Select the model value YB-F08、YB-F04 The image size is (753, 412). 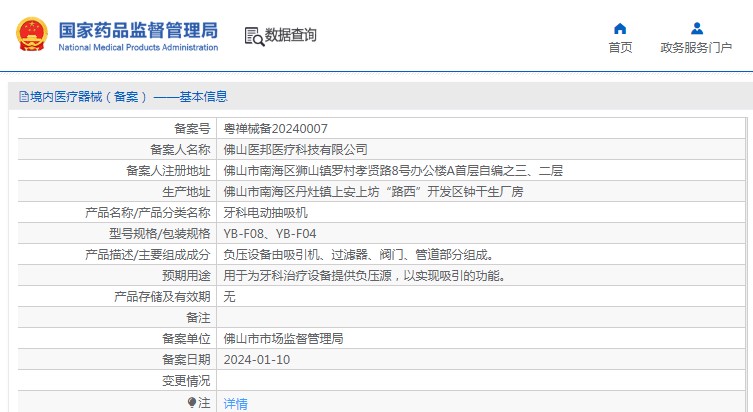point(270,234)
